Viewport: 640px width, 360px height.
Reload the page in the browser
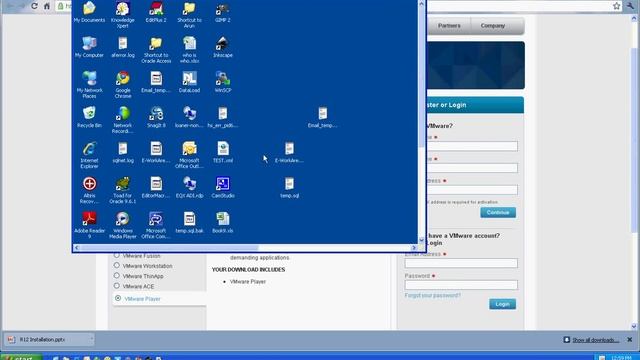pyautogui.click(x=34, y=6)
